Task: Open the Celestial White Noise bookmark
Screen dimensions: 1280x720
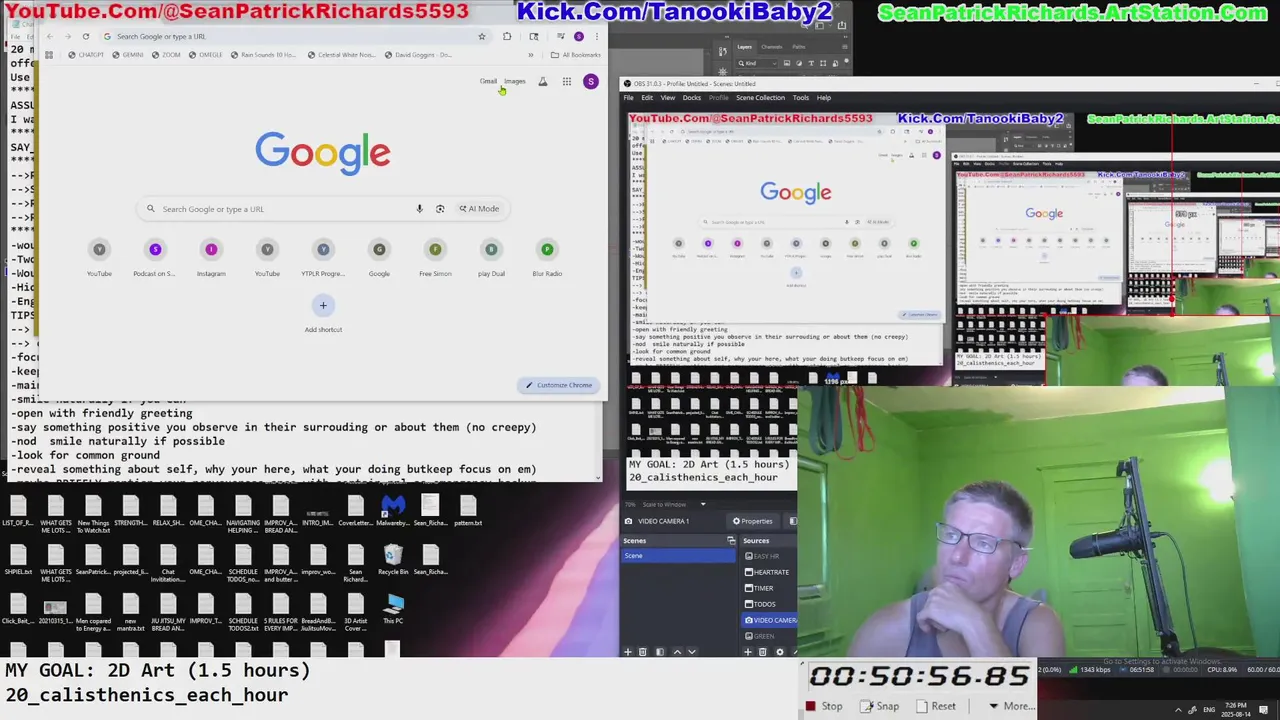Action: coord(341,55)
